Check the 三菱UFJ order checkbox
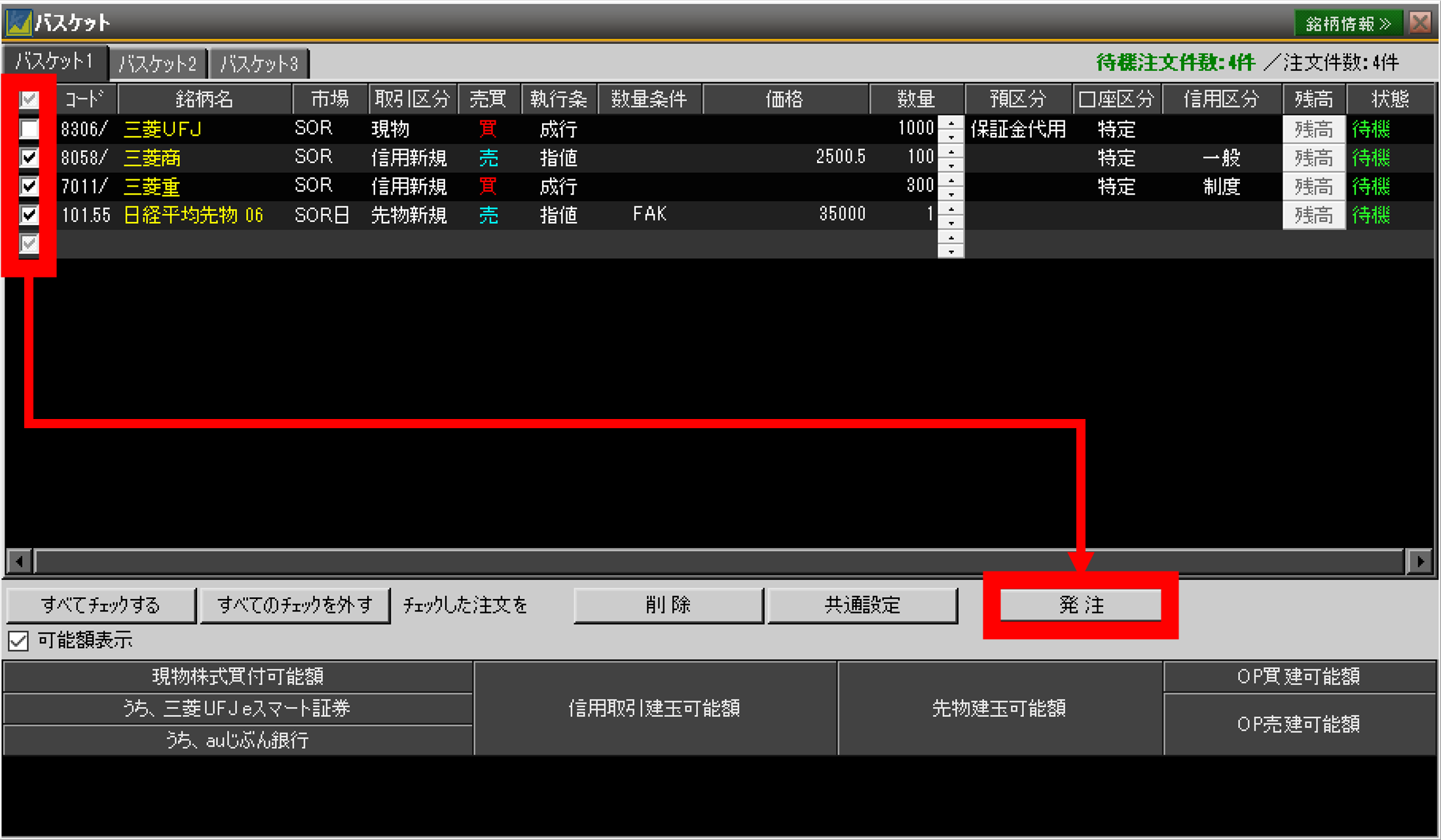 [x=29, y=129]
